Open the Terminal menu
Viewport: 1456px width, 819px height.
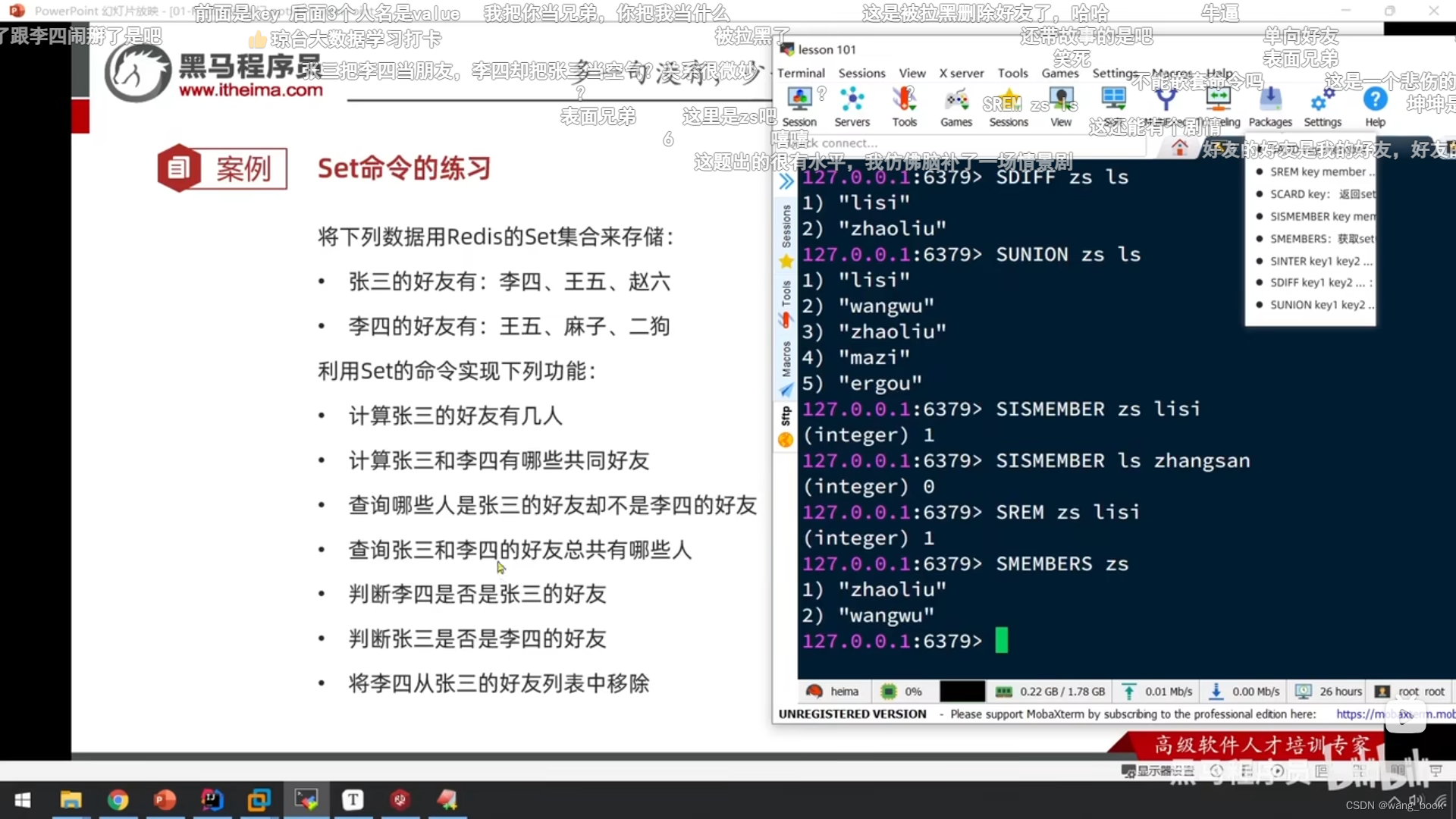(x=801, y=73)
